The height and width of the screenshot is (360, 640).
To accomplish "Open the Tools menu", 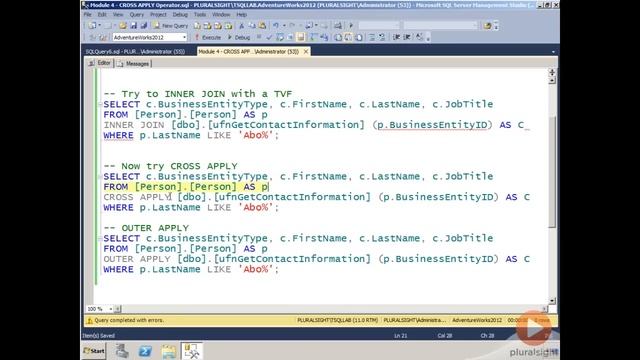I will coord(200,15).
